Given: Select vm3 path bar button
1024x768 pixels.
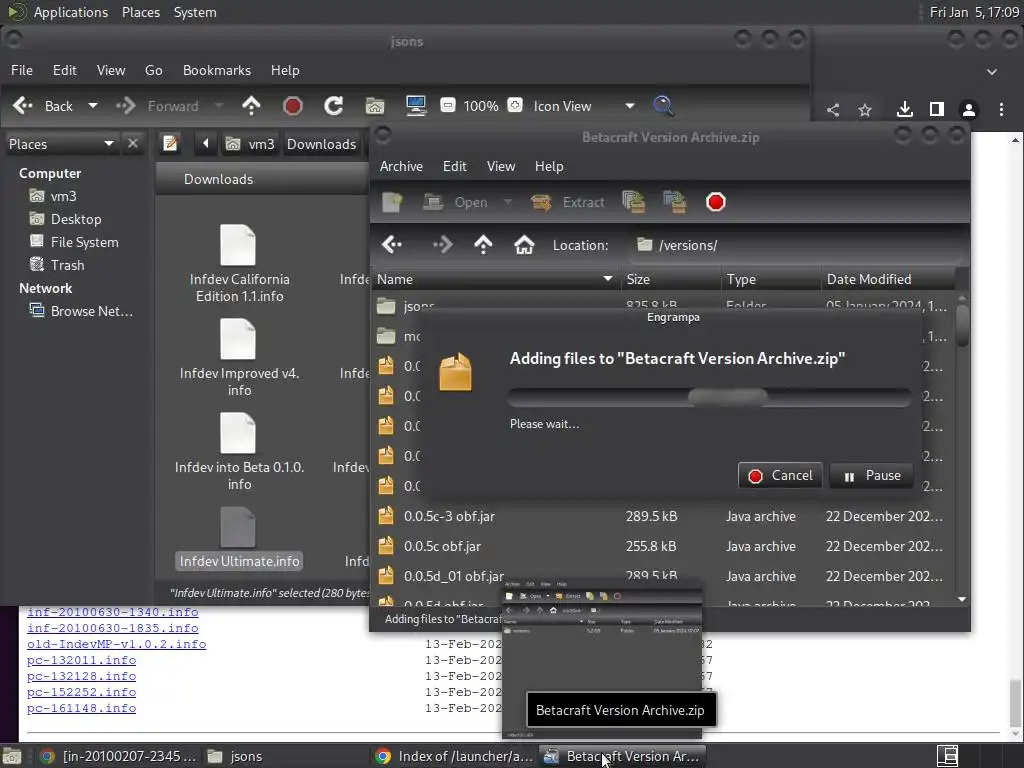Looking at the screenshot, I should click(250, 144).
